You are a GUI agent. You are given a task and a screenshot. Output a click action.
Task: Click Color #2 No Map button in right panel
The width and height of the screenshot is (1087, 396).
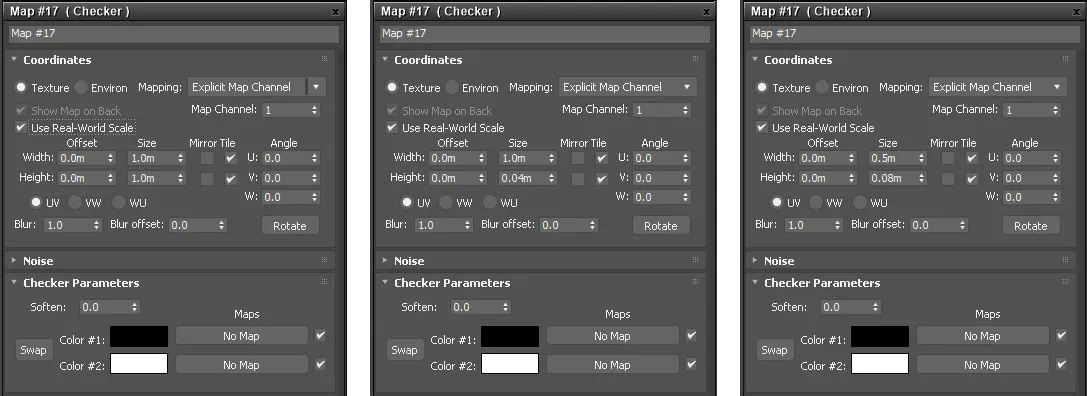(982, 365)
